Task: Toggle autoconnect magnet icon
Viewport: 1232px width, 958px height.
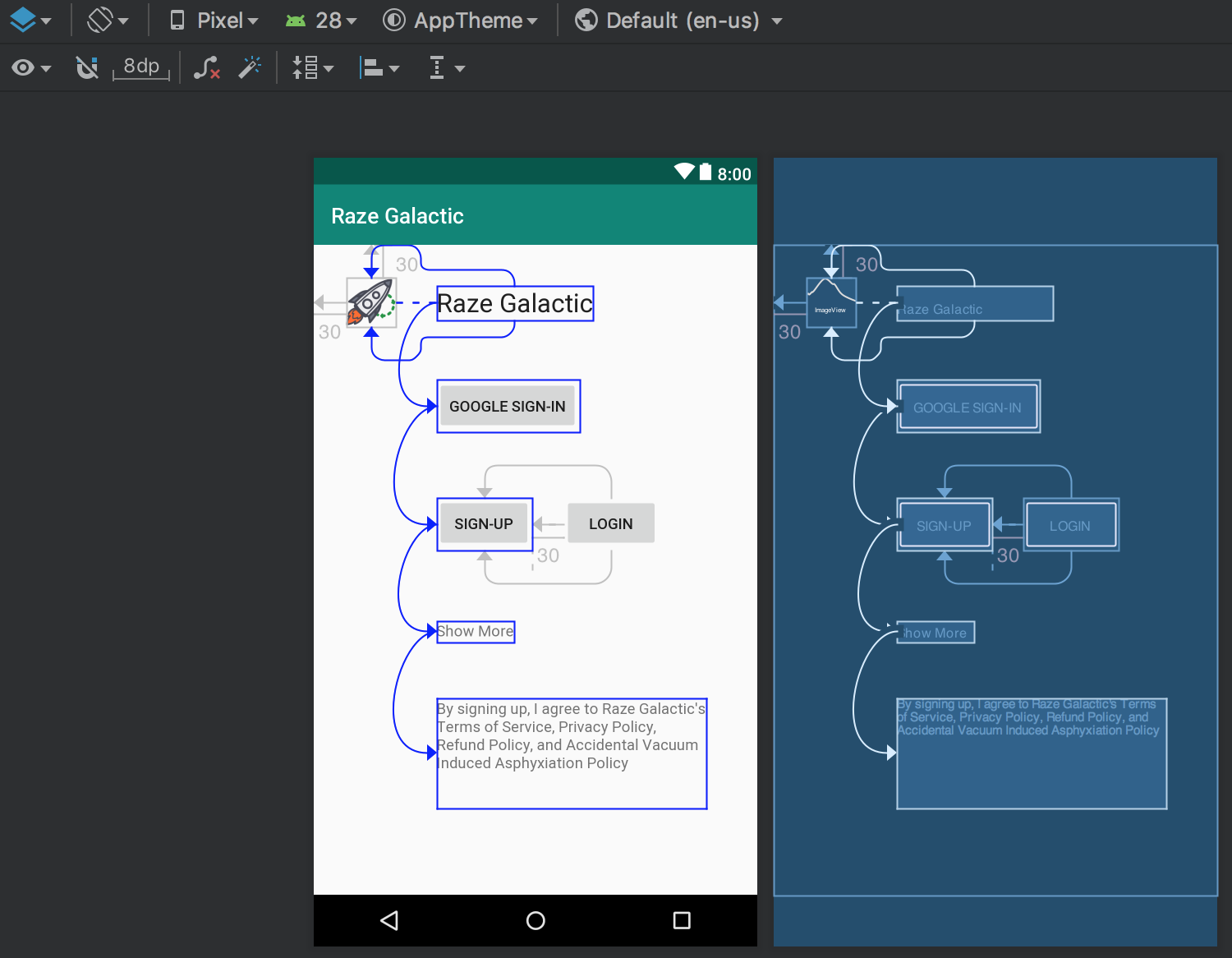Action: pyautogui.click(x=86, y=68)
